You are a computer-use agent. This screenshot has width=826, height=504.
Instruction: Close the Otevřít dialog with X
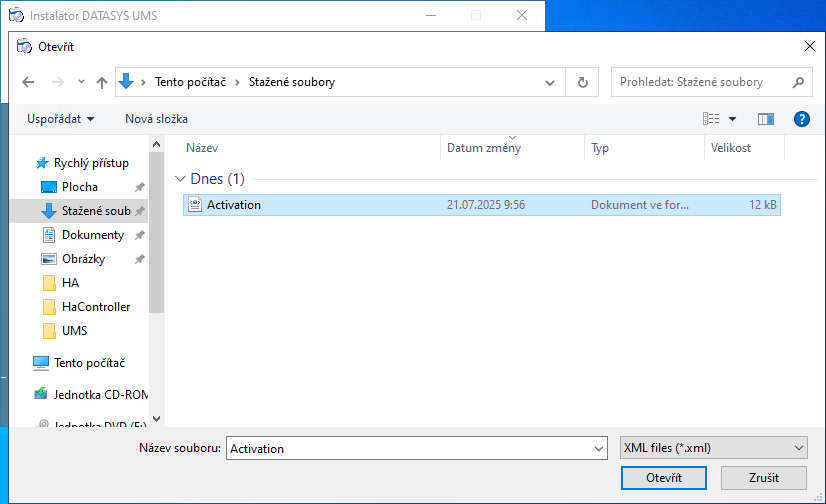tap(810, 46)
